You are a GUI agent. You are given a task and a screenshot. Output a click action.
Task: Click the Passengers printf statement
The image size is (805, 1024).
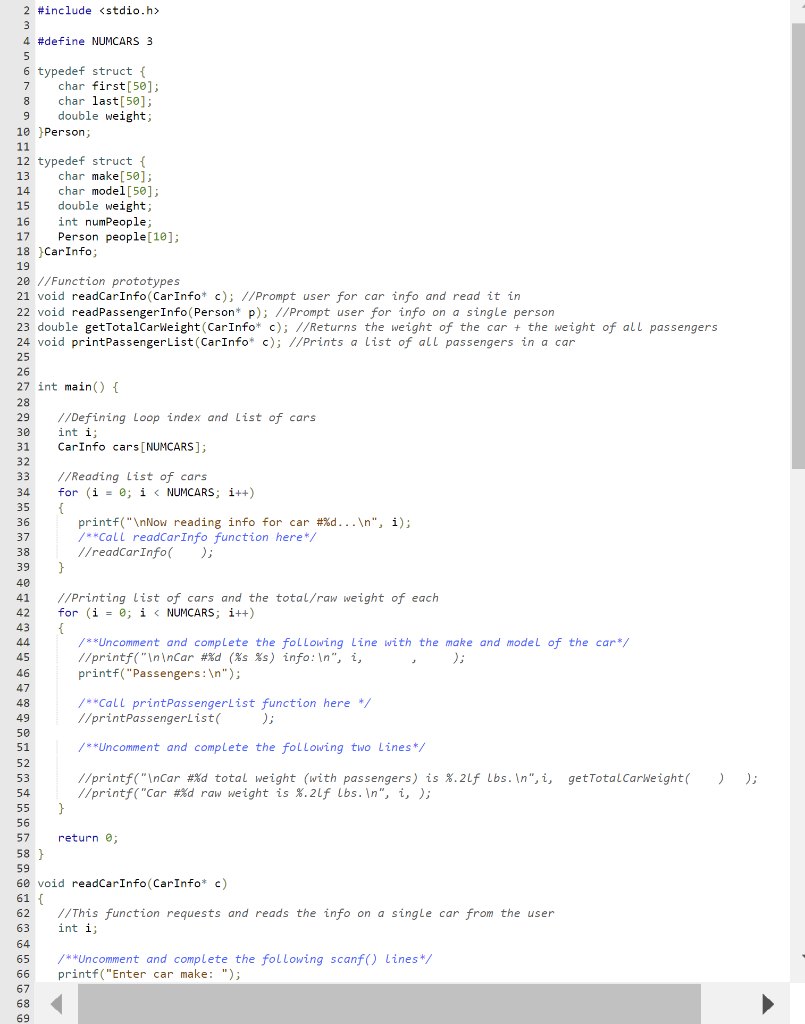(160, 672)
